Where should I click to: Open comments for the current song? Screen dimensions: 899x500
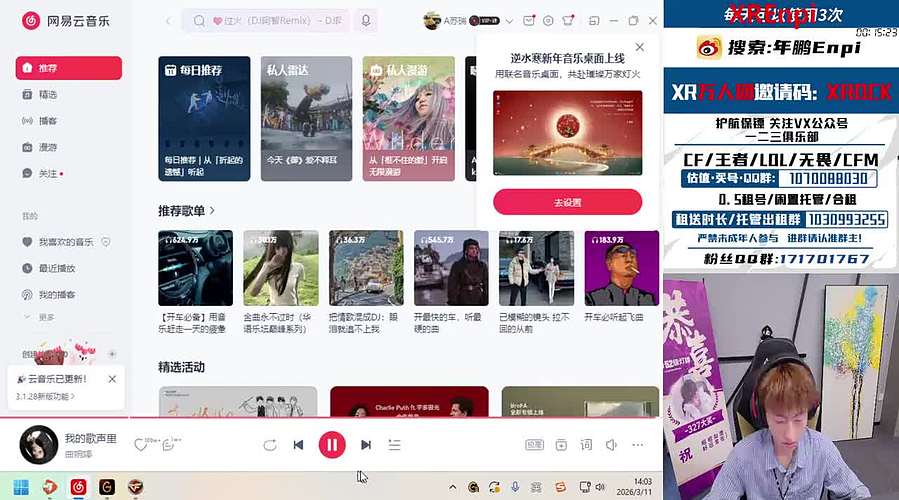tap(169, 444)
